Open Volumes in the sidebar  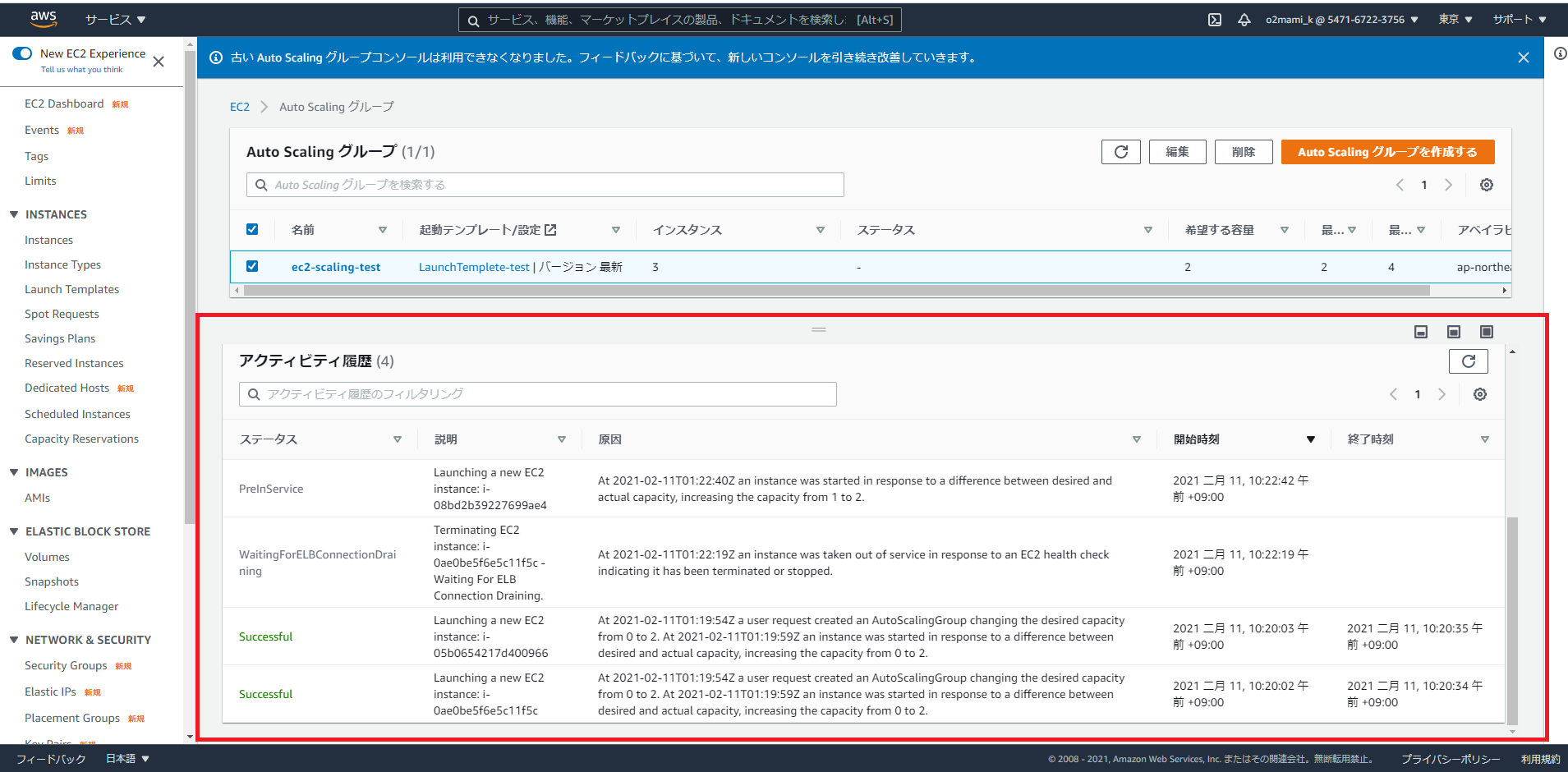pos(47,557)
